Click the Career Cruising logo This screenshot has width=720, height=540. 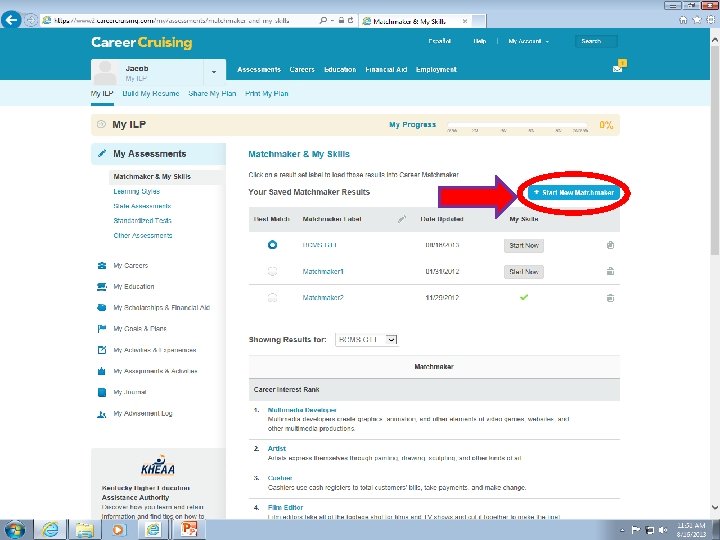click(x=141, y=42)
